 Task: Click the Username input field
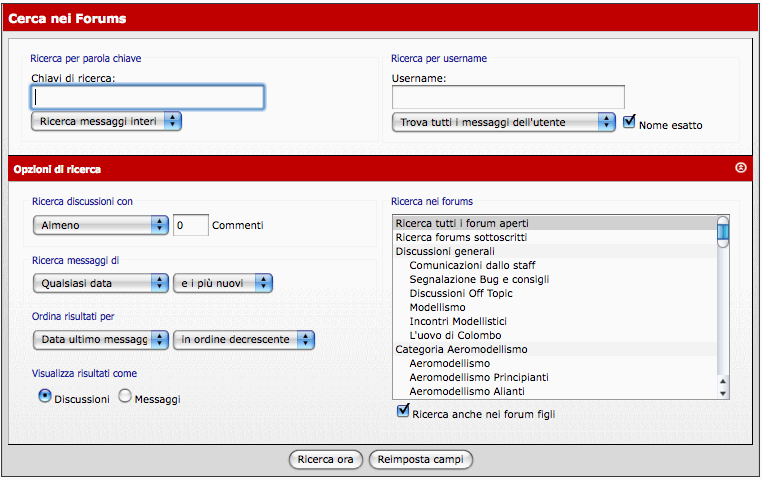click(508, 97)
